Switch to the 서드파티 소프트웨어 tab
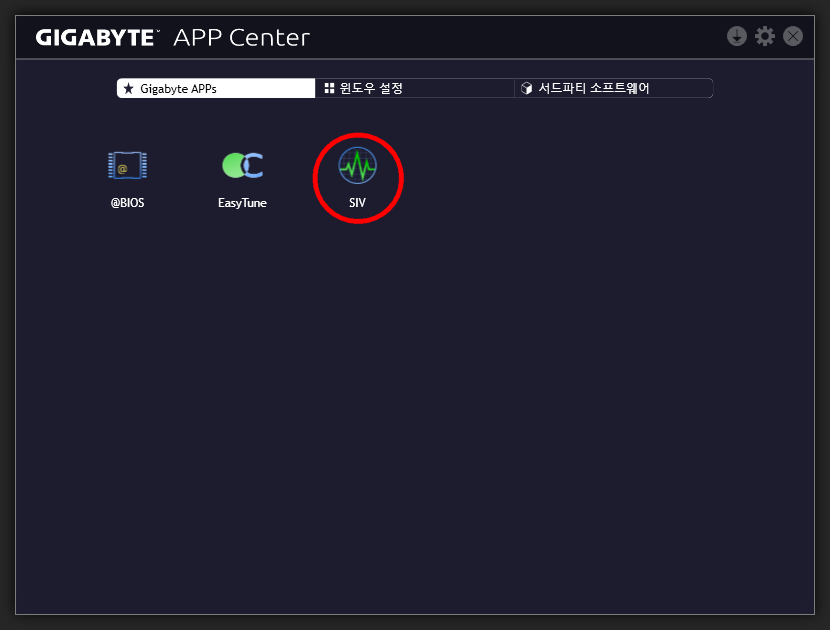 614,88
